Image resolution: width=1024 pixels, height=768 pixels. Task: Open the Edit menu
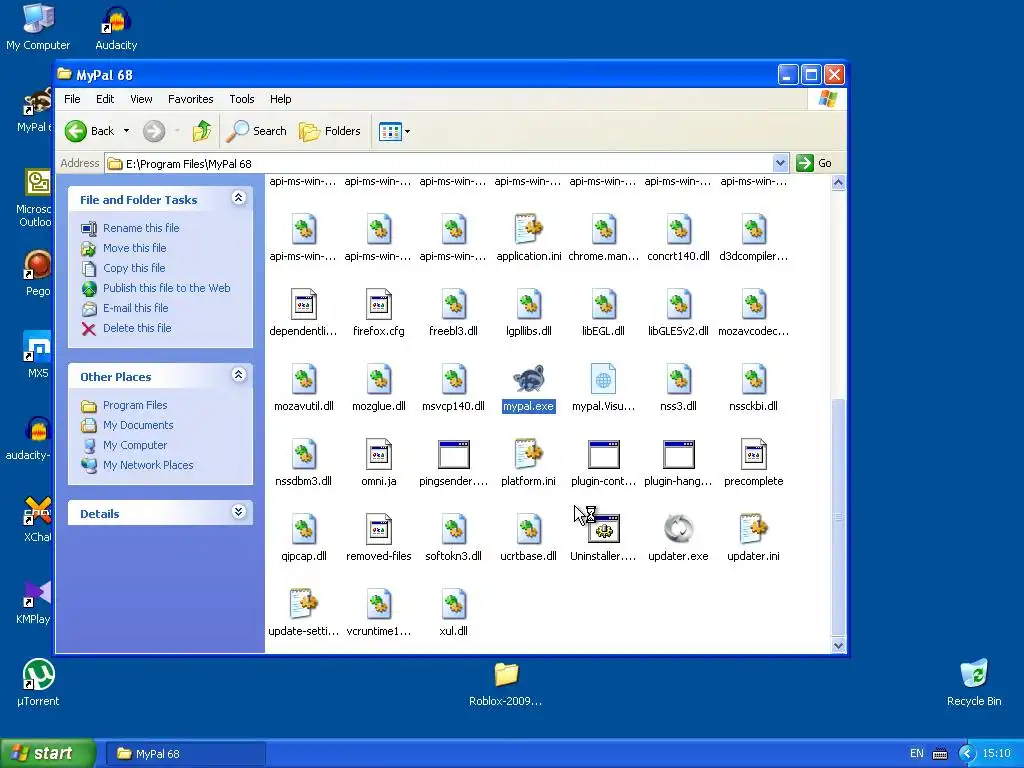tap(105, 99)
